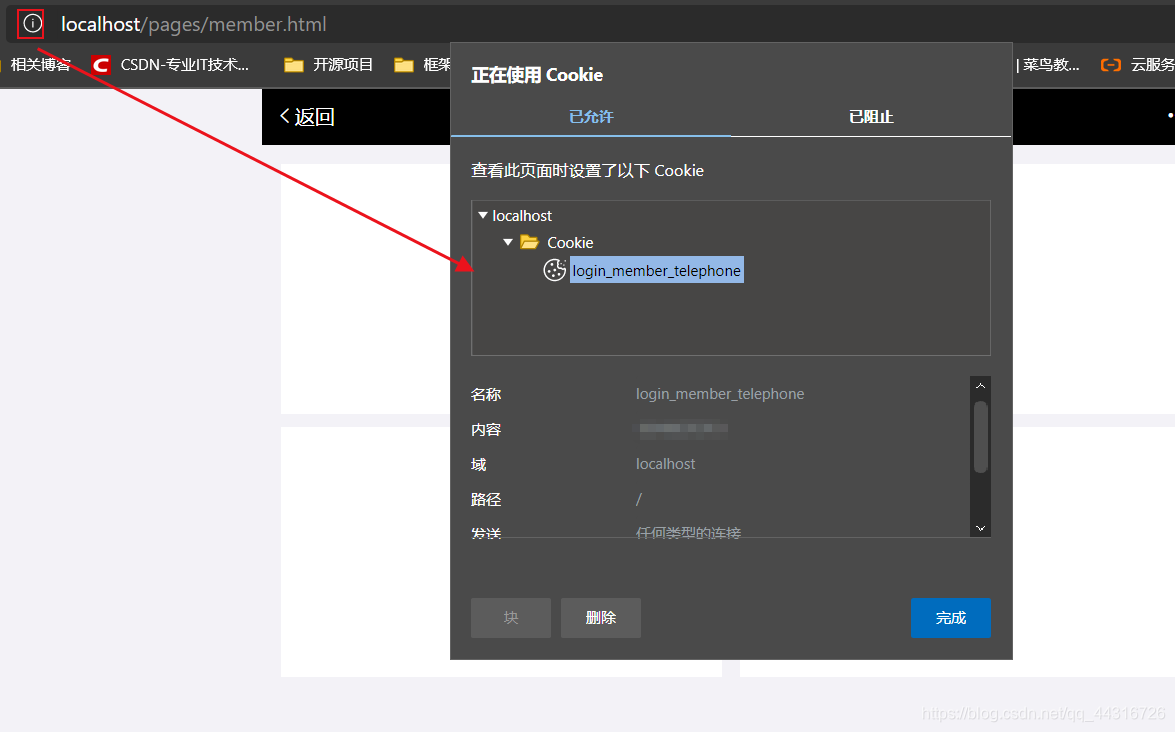This screenshot has width=1175, height=732.
Task: Open the 相关博客 bookmark
Action: click(x=40, y=65)
